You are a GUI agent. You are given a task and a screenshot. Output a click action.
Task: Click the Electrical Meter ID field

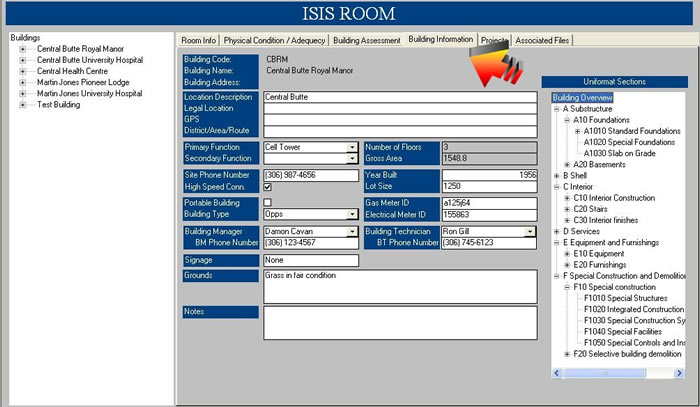coord(489,215)
